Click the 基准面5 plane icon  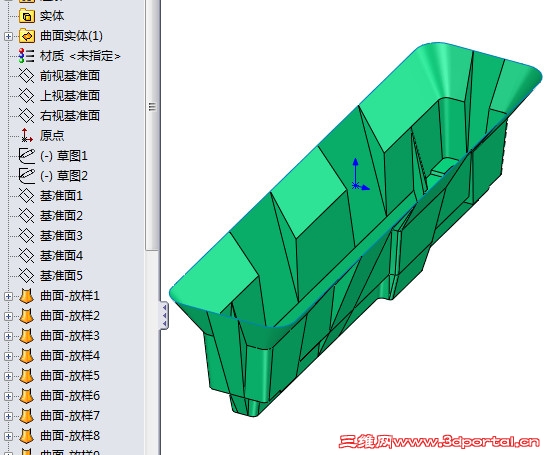tap(27, 276)
